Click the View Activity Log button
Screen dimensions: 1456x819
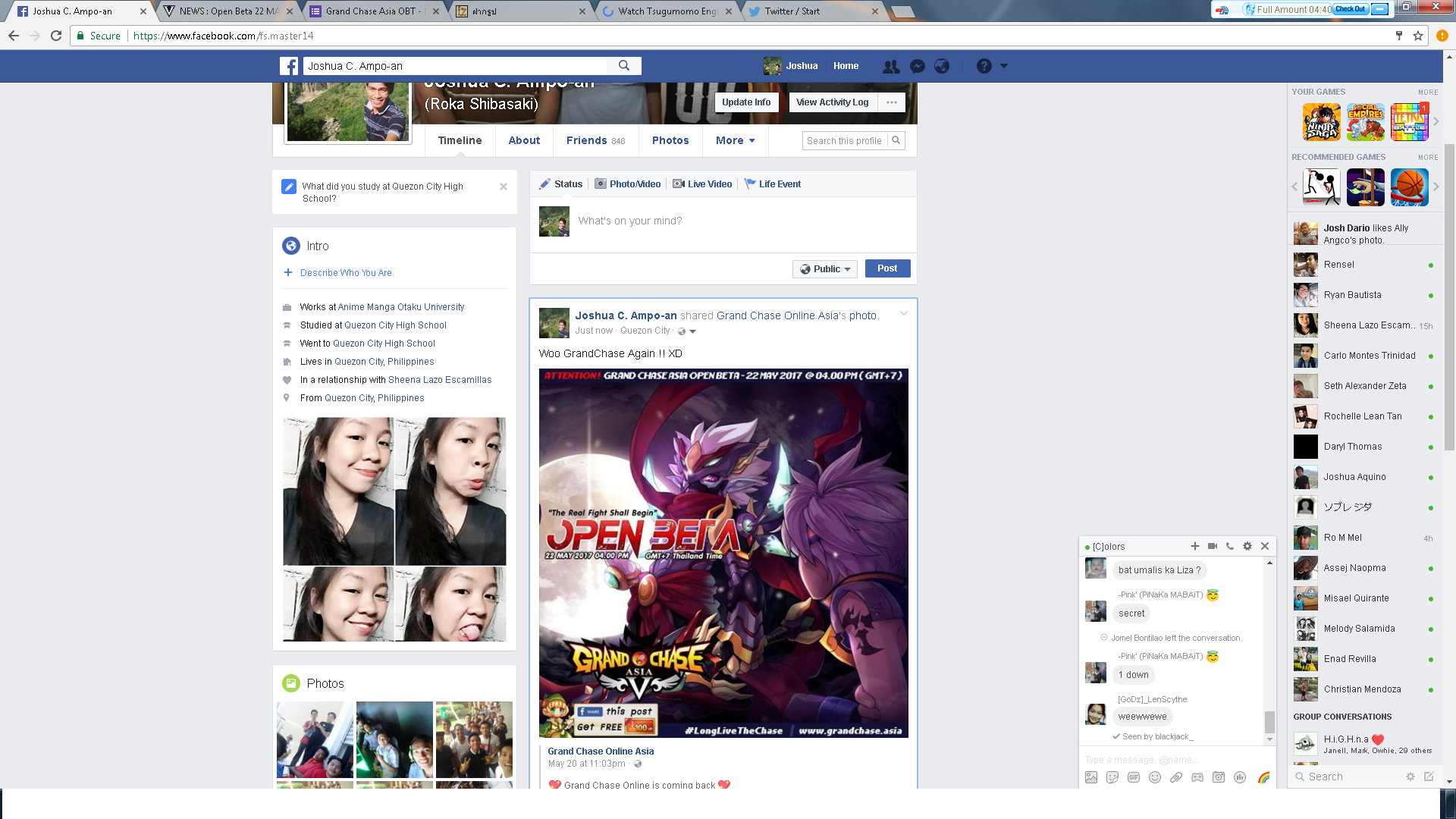[x=832, y=102]
